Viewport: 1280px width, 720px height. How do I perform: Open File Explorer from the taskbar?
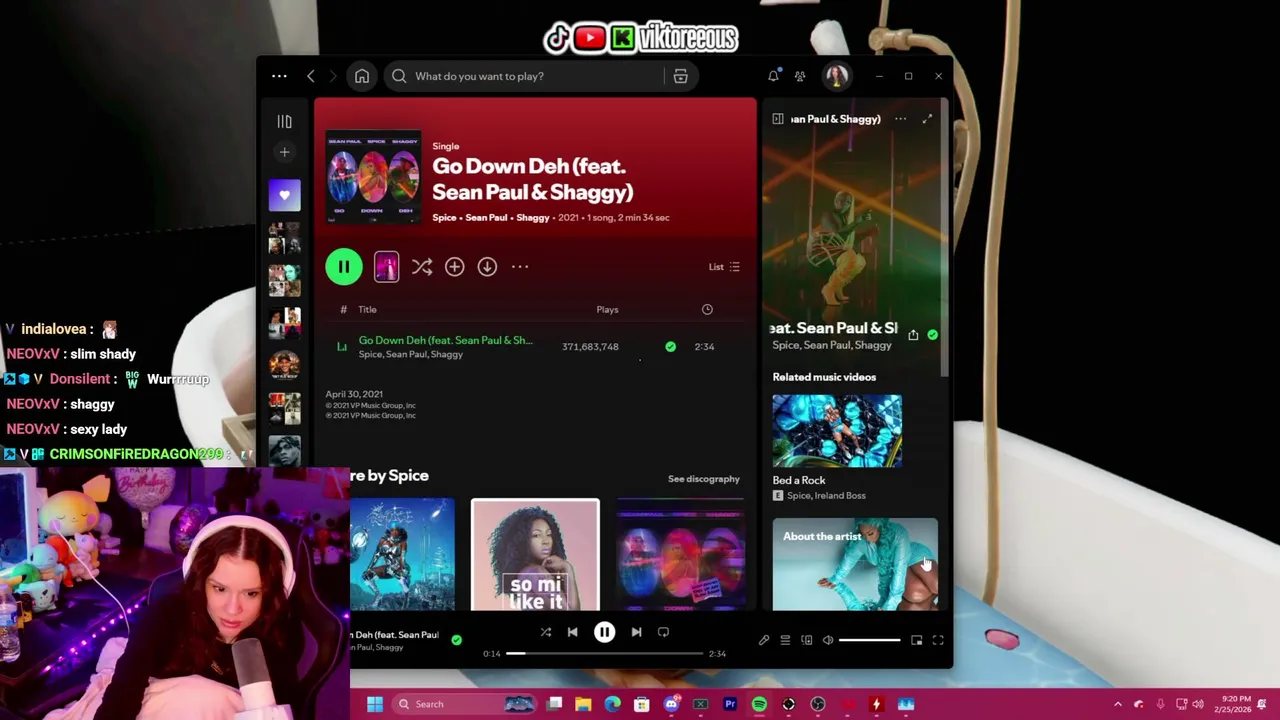pyautogui.click(x=583, y=704)
